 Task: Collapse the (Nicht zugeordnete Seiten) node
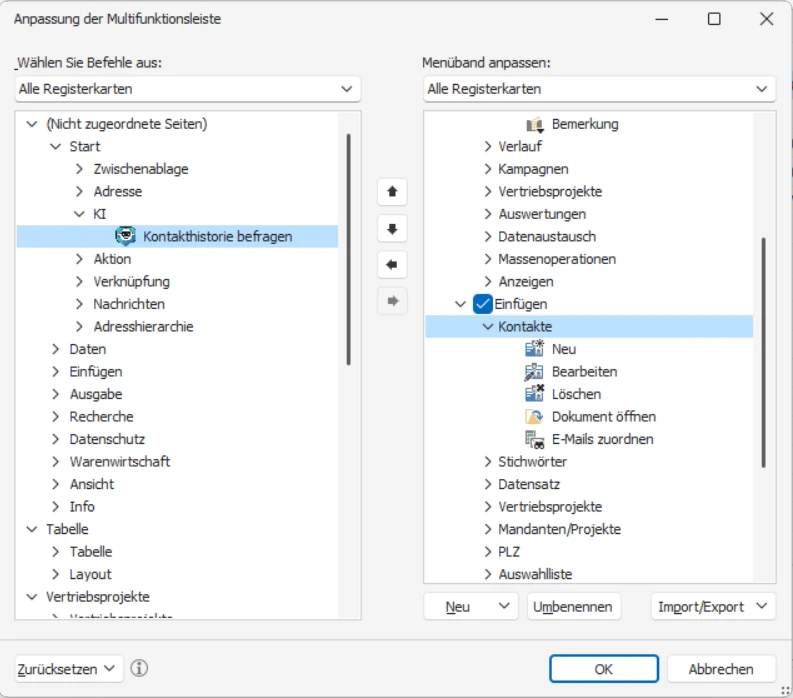(x=32, y=124)
